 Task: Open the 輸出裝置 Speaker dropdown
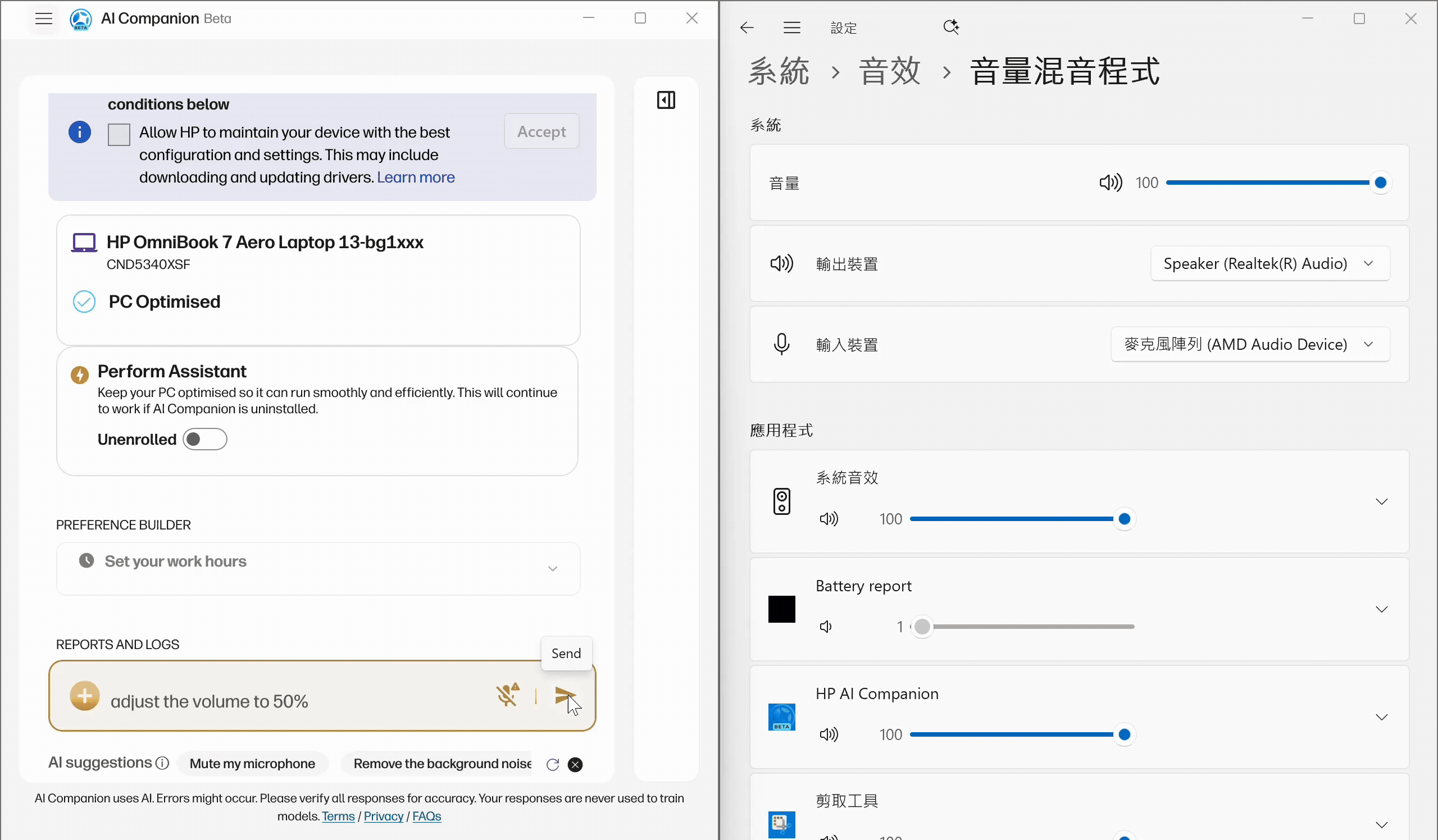click(1269, 263)
